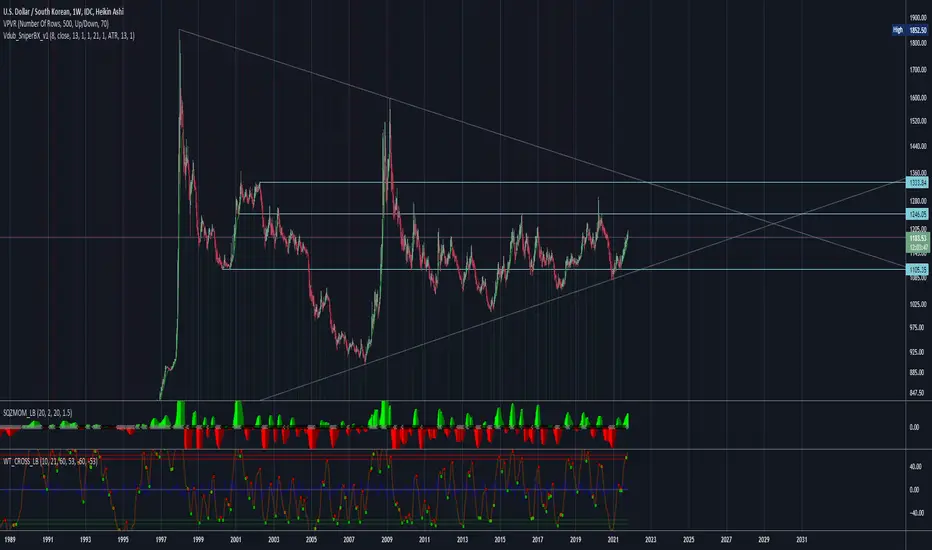Click the 2031 label on time axis
Screen dimensions: 932x550
click(802, 540)
